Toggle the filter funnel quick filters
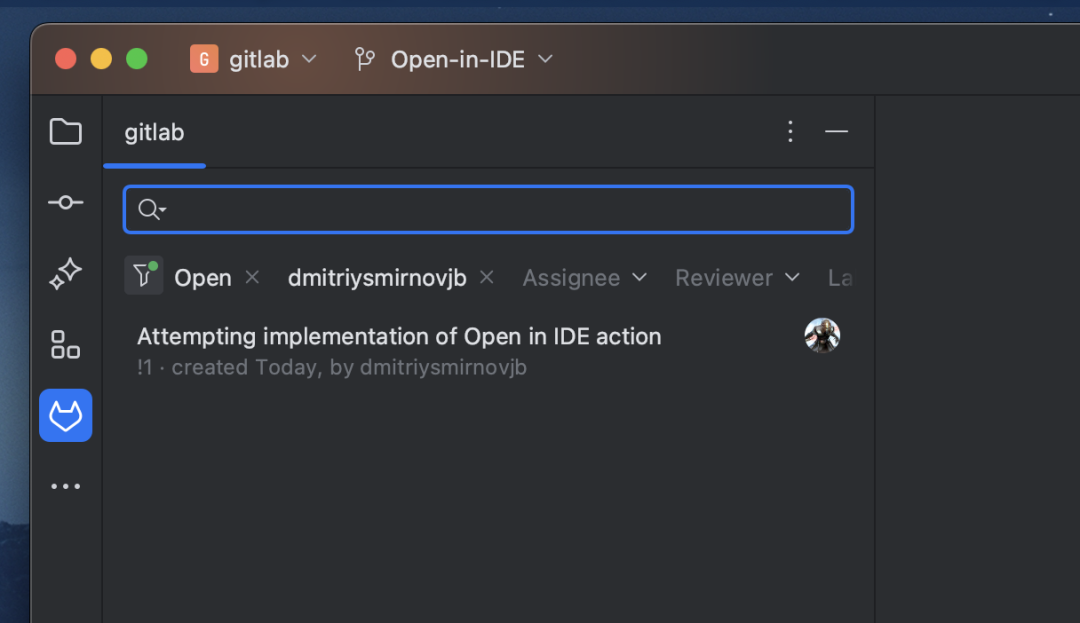1080x623 pixels. click(144, 275)
